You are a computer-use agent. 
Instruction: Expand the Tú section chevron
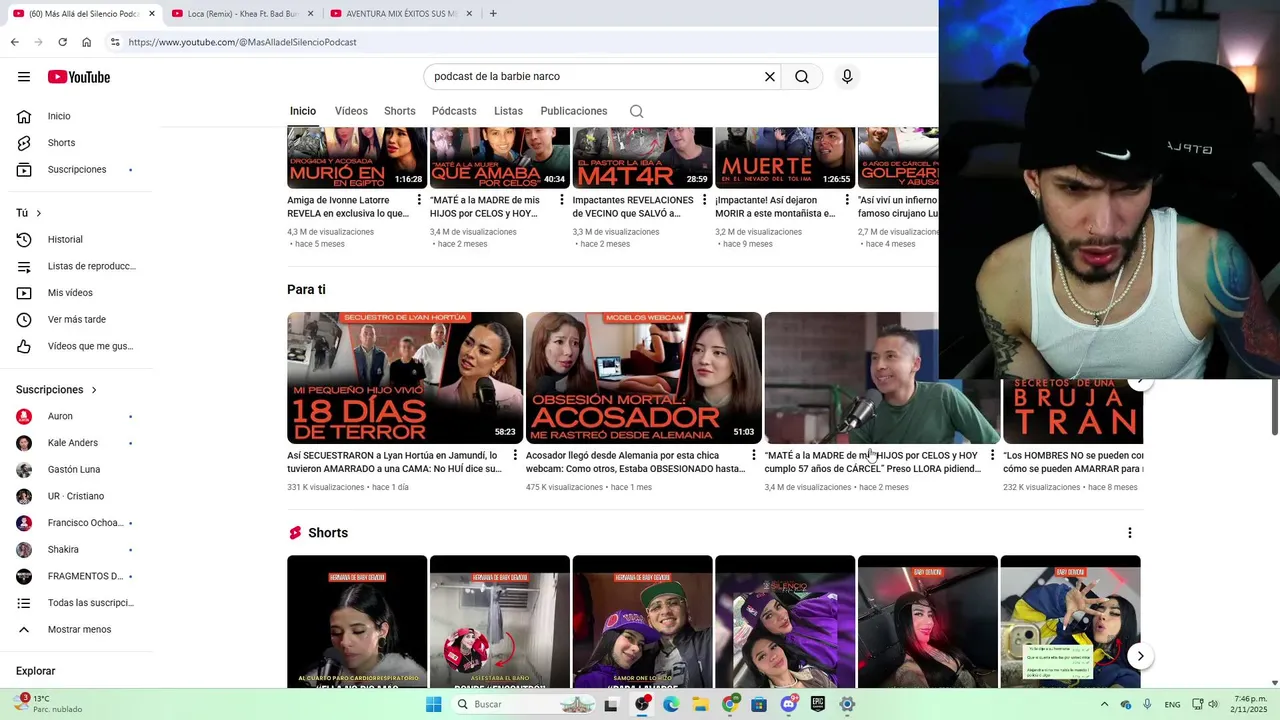point(39,213)
